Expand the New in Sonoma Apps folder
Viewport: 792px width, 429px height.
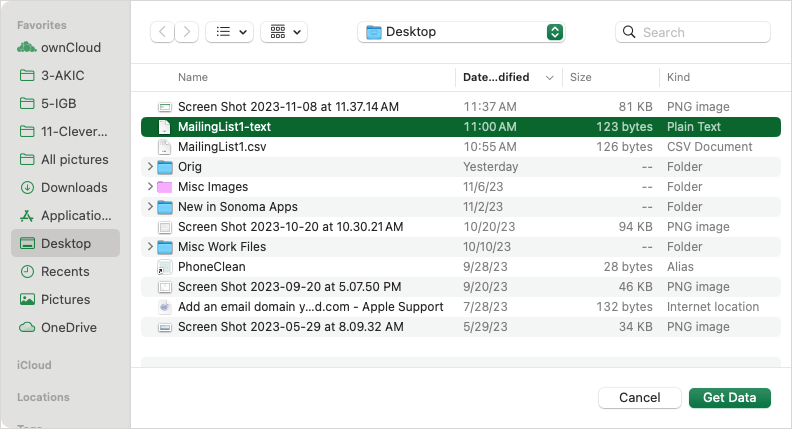150,207
